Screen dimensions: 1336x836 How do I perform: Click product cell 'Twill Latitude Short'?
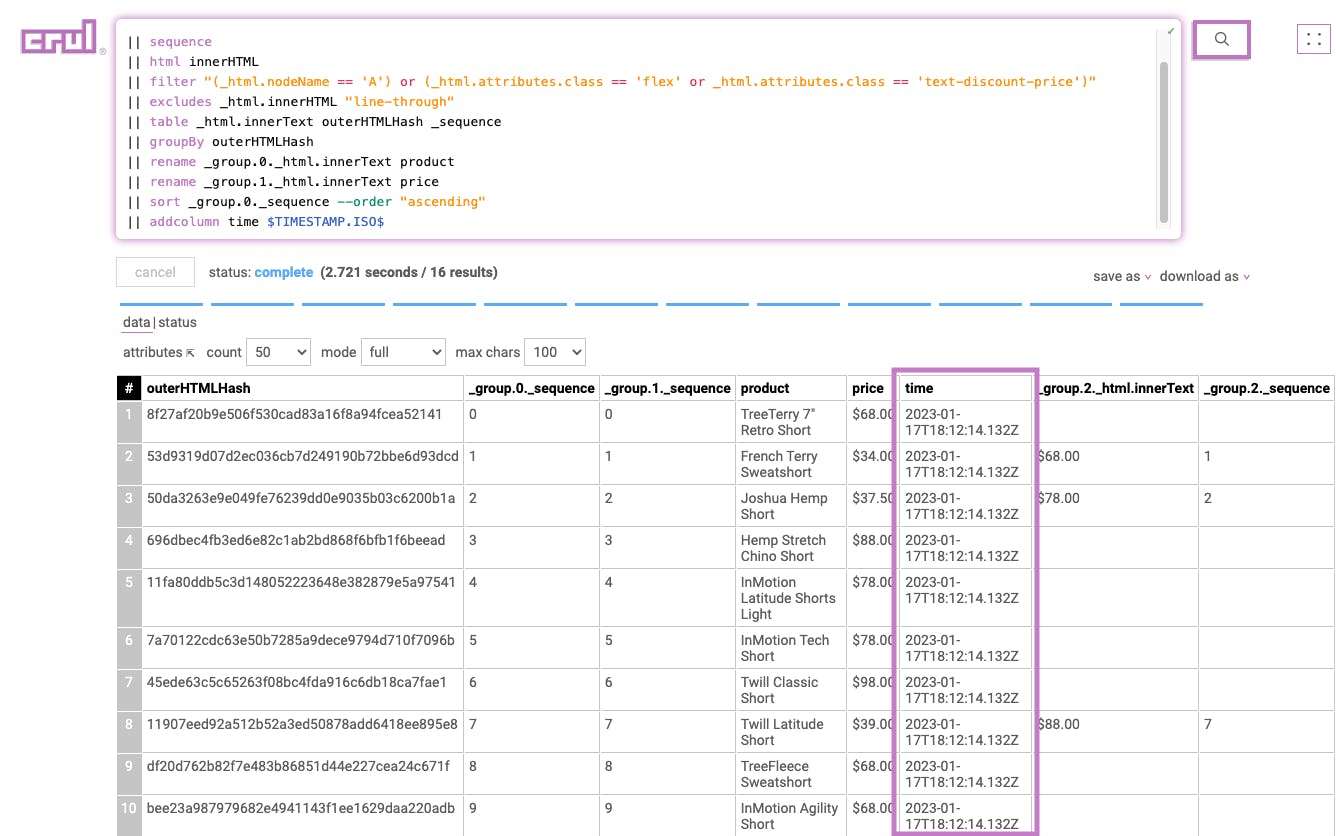click(x=791, y=732)
